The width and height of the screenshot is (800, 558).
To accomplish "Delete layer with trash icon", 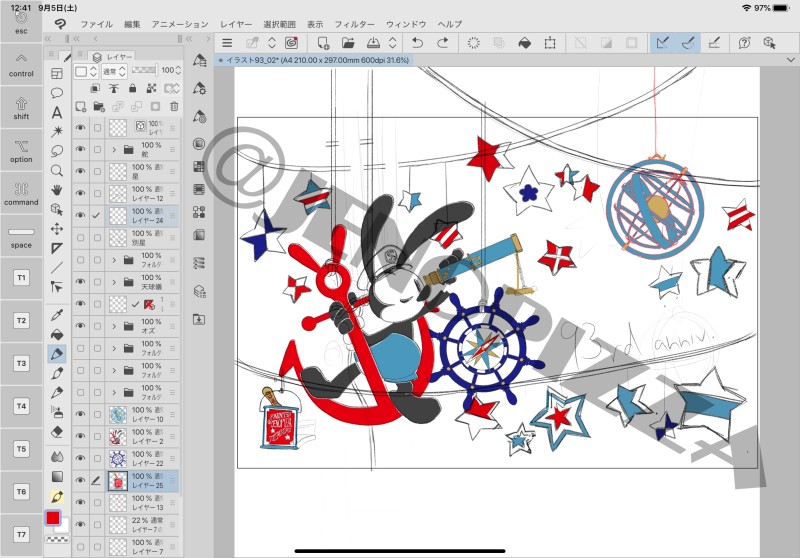I will coord(174,106).
